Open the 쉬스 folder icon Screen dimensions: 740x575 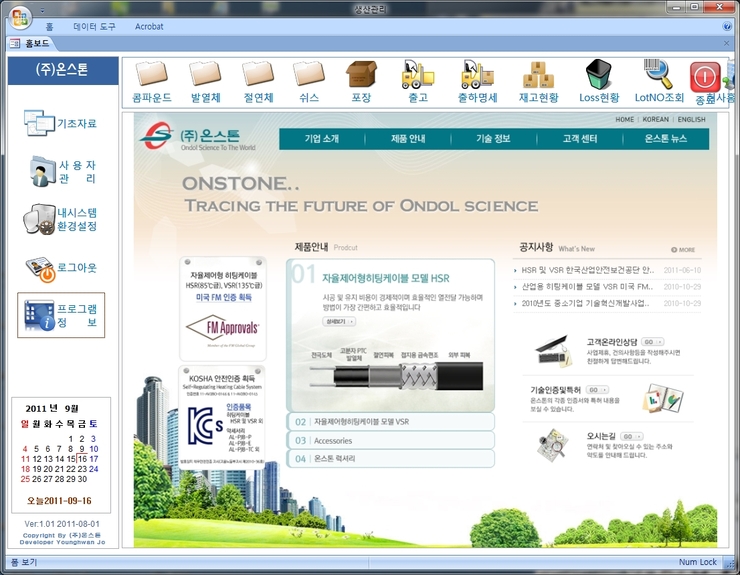pyautogui.click(x=309, y=75)
